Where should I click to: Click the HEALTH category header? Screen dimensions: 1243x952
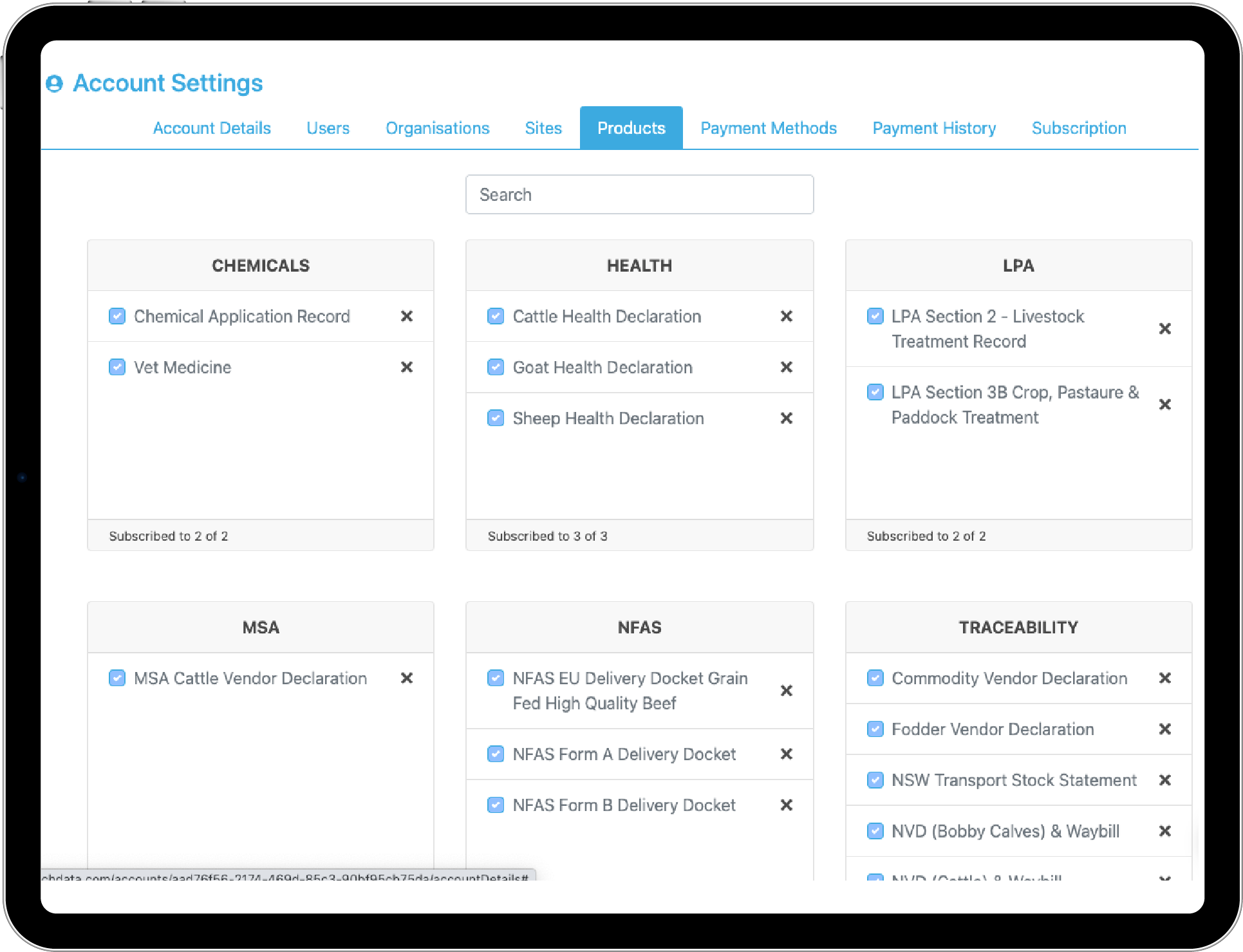tap(639, 266)
